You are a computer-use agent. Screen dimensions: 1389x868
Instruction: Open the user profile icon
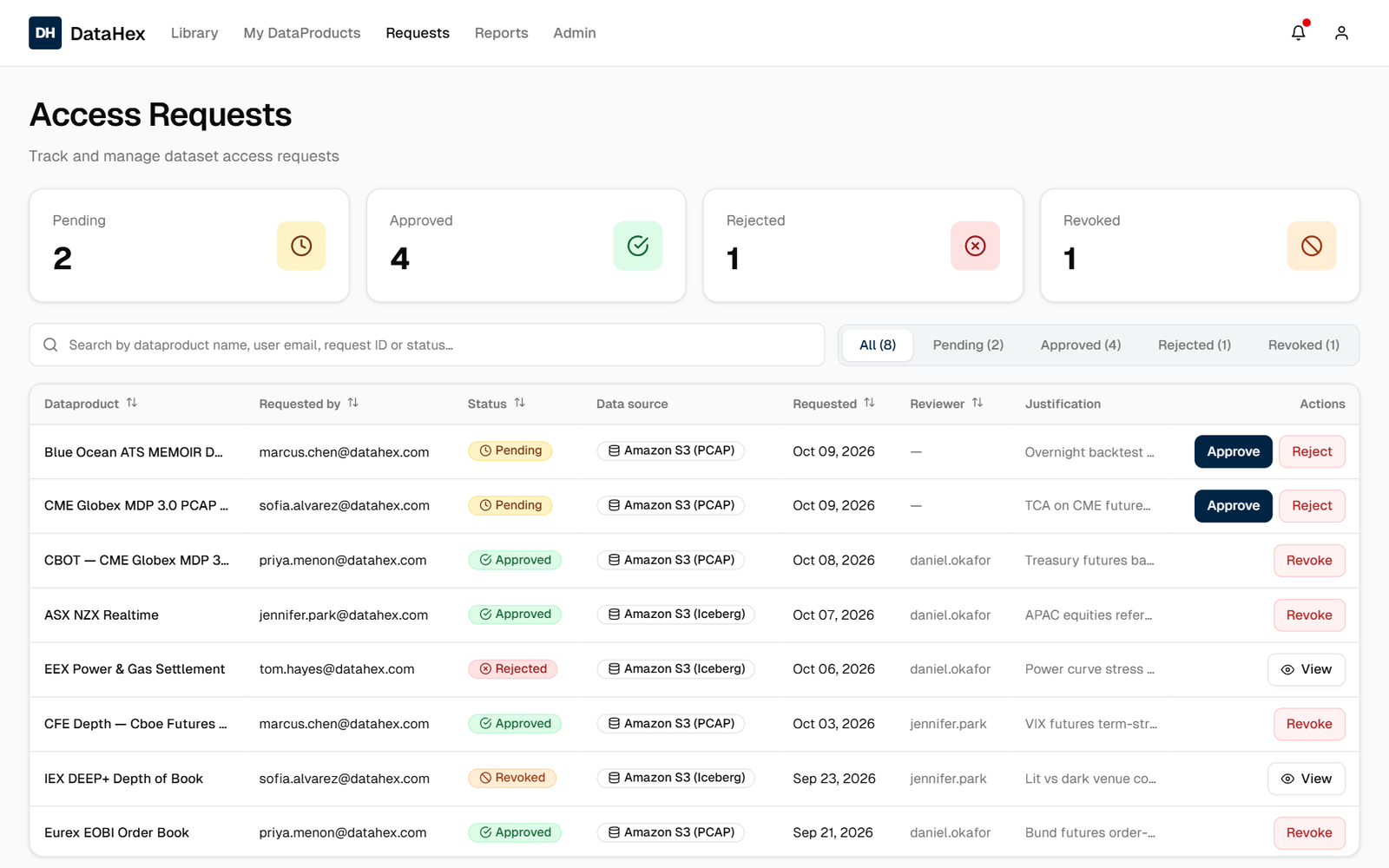point(1341,33)
